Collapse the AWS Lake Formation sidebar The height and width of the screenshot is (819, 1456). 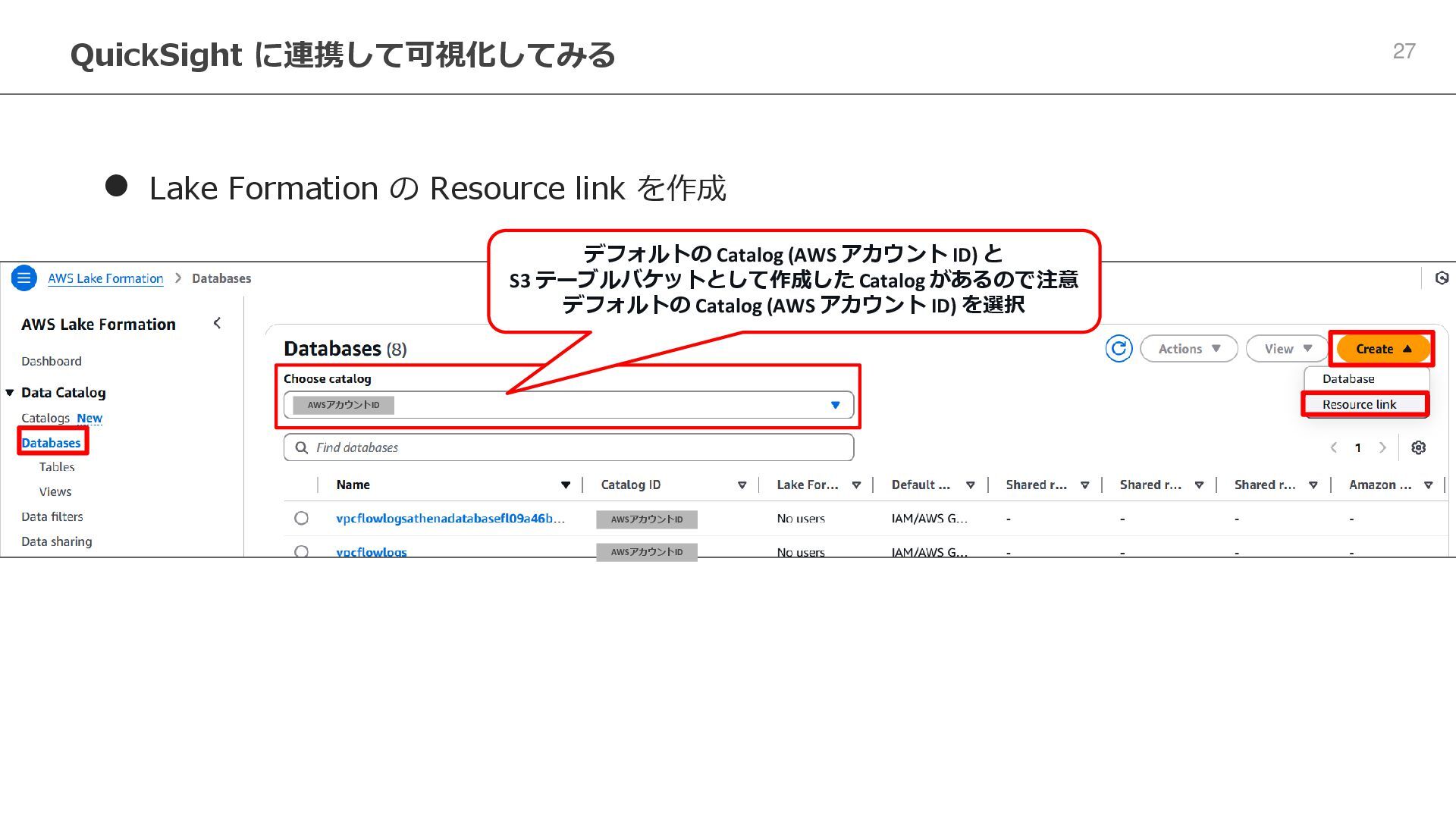[217, 324]
